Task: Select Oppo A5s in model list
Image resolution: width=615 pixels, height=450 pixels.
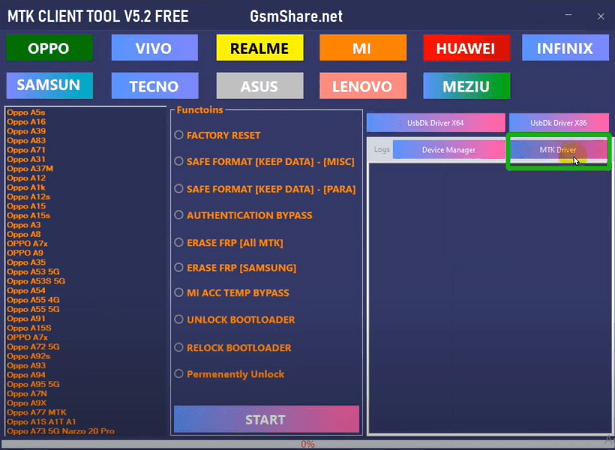Action: (x=26, y=113)
